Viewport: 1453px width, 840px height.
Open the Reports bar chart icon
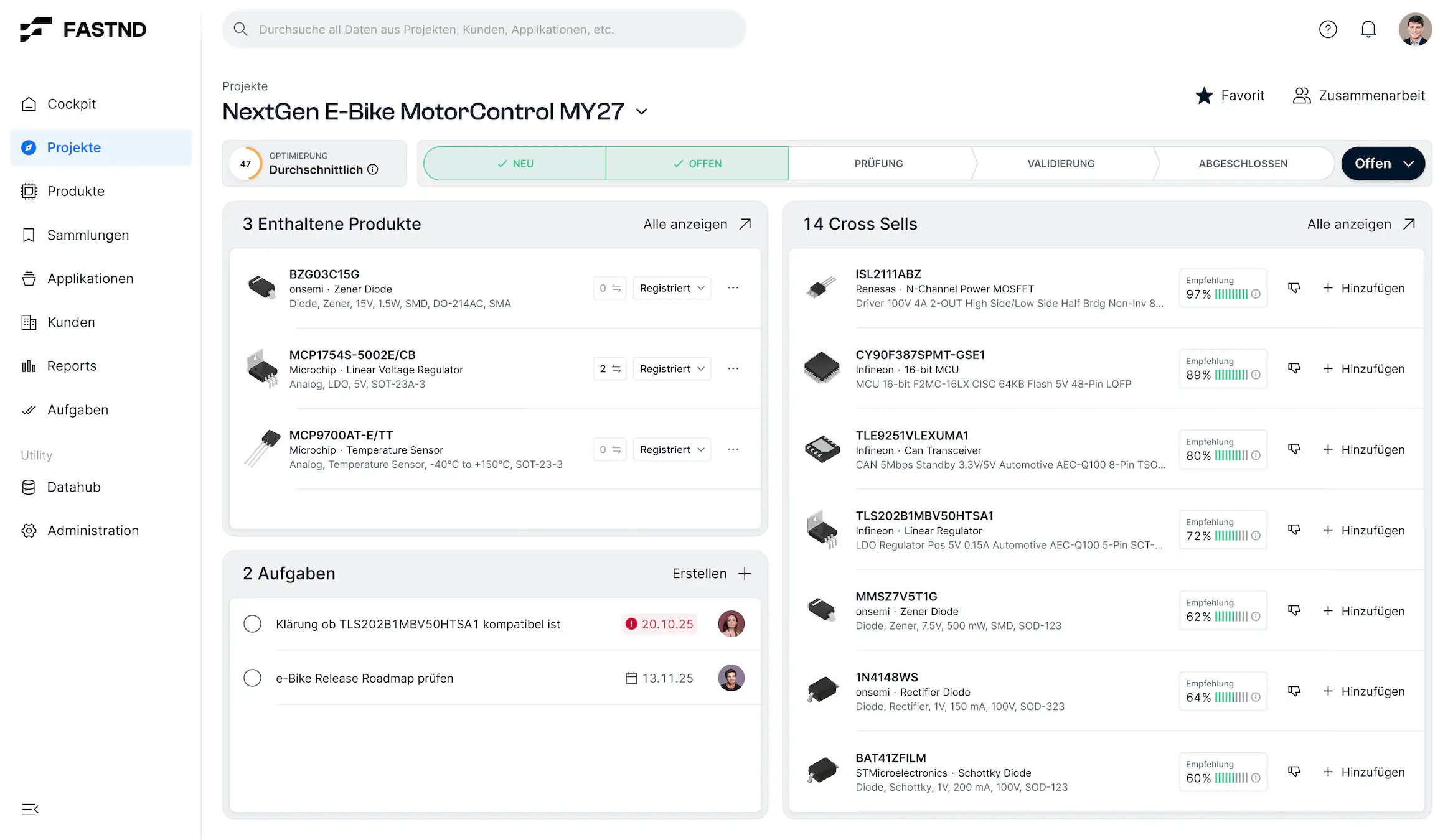[29, 366]
